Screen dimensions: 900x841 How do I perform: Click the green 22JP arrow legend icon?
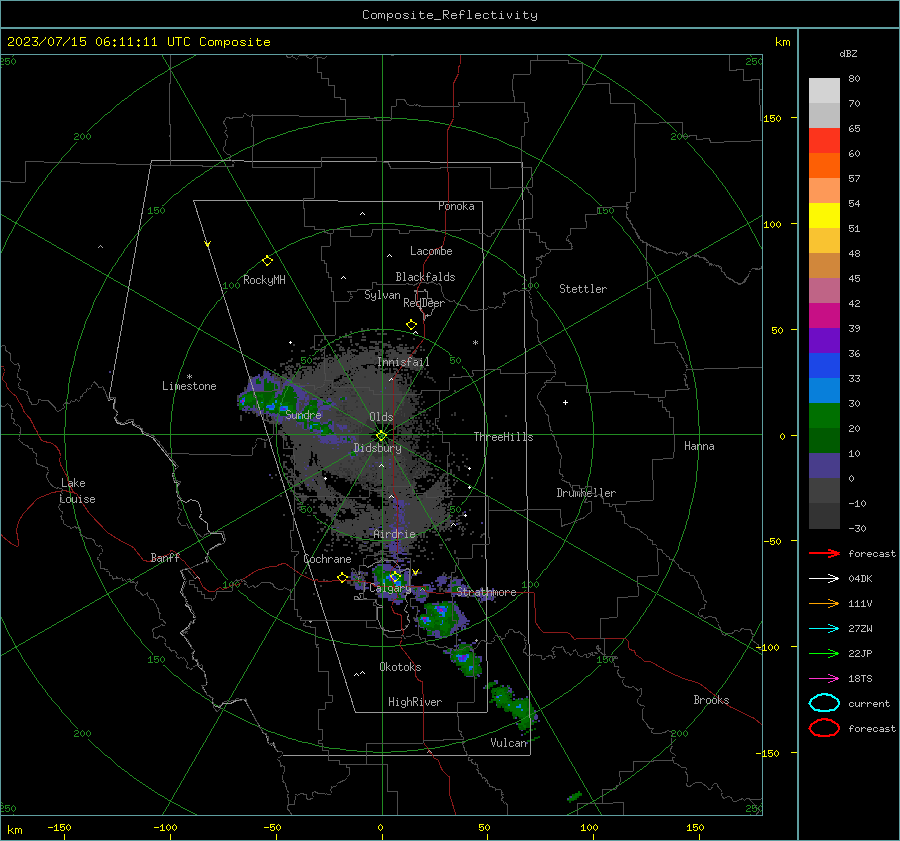tap(824, 653)
